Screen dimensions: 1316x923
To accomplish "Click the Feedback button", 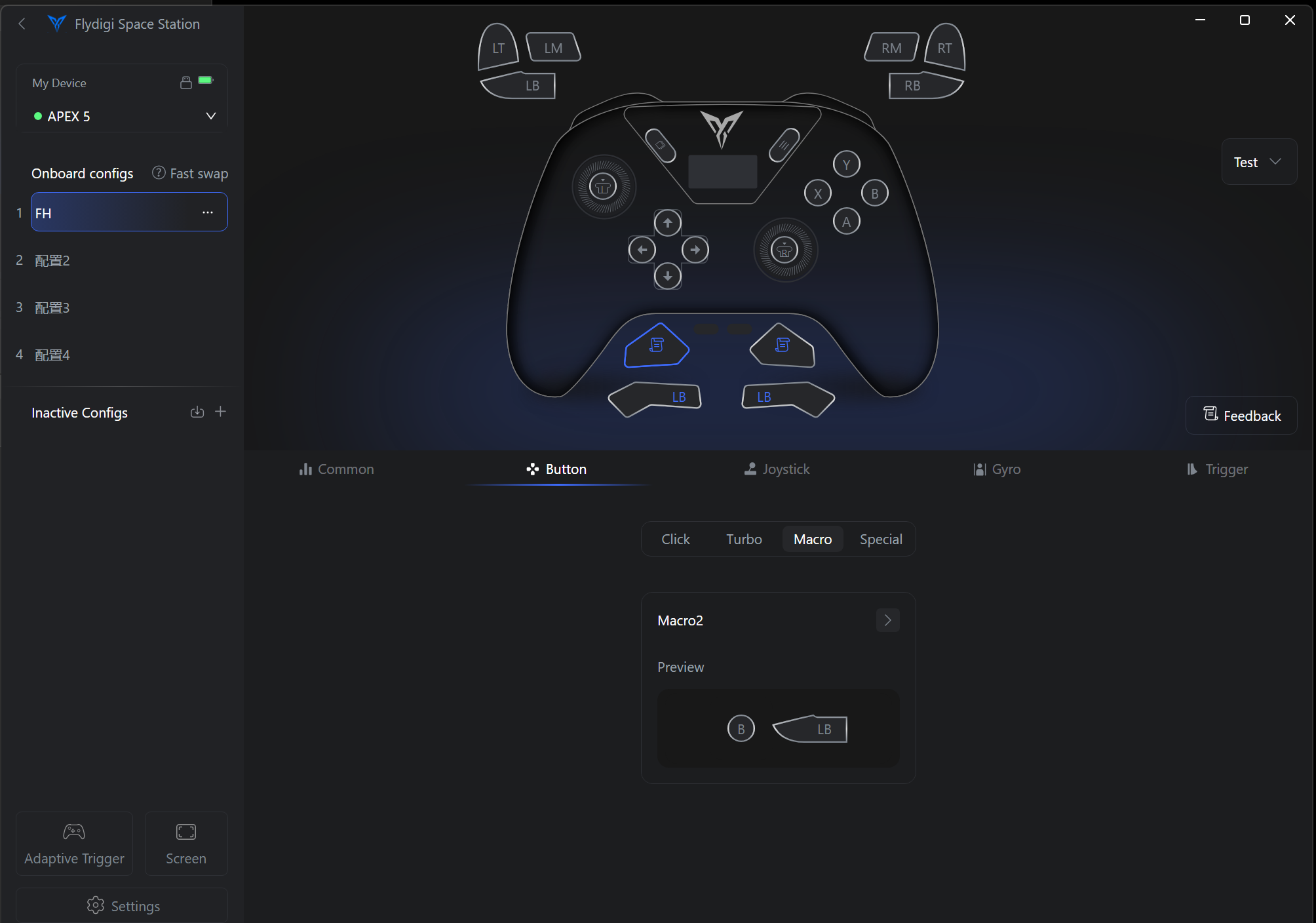I will (1241, 416).
